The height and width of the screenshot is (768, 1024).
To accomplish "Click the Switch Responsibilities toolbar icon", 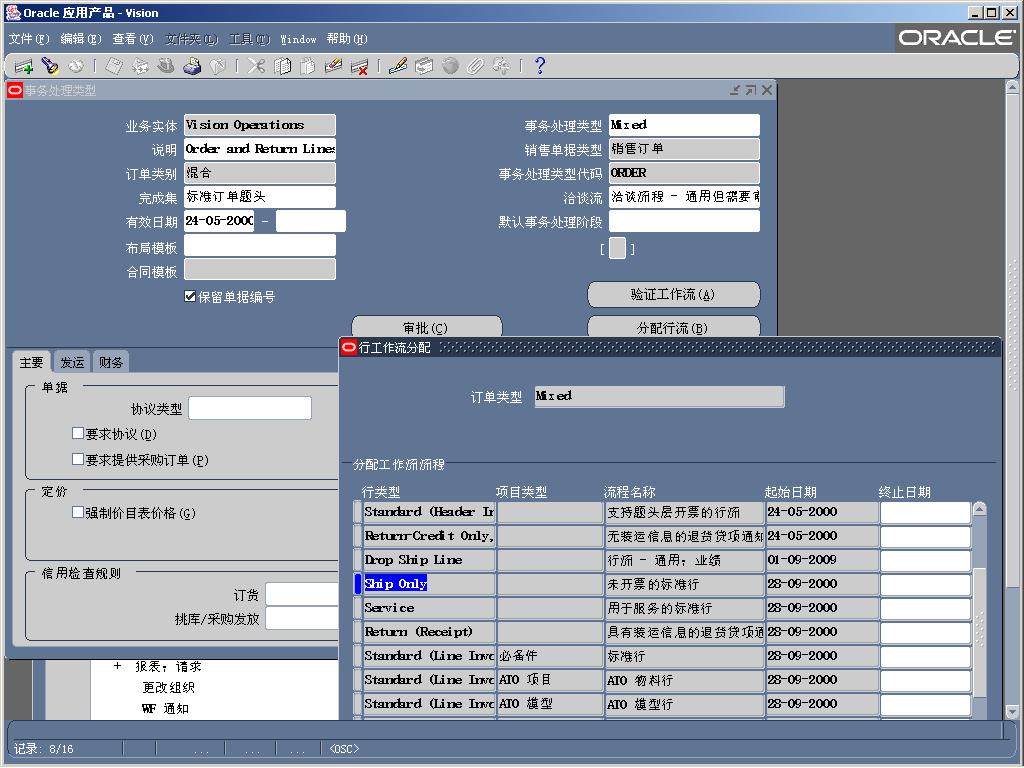I will 166,66.
